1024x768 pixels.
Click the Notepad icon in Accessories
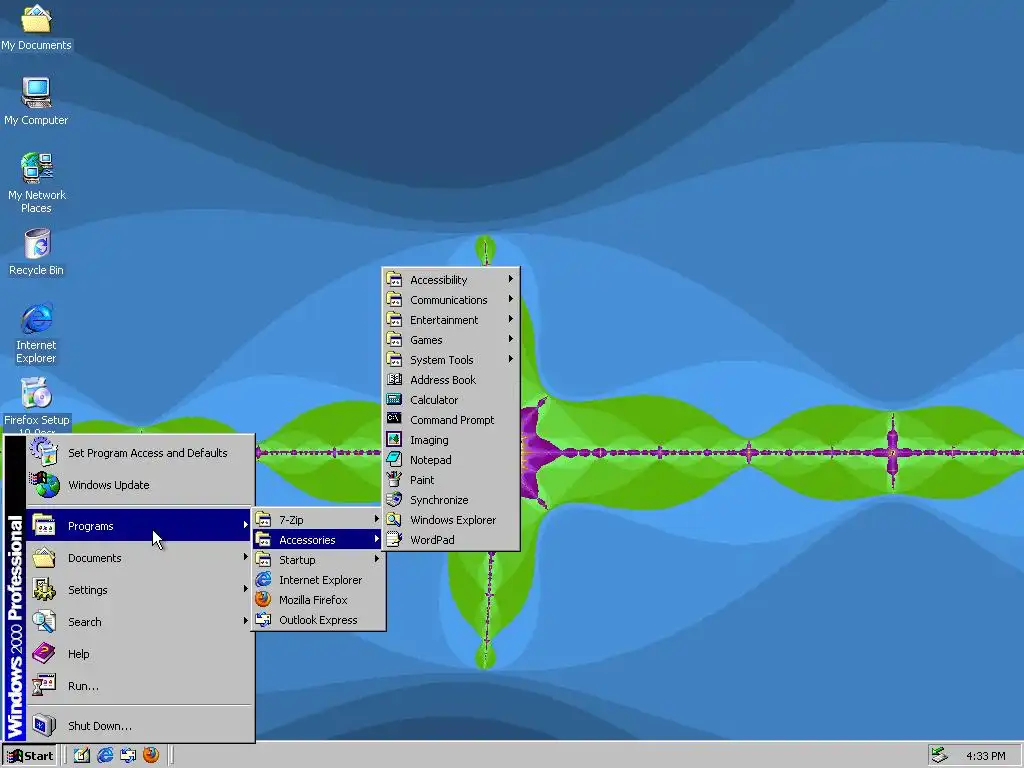[x=394, y=459]
